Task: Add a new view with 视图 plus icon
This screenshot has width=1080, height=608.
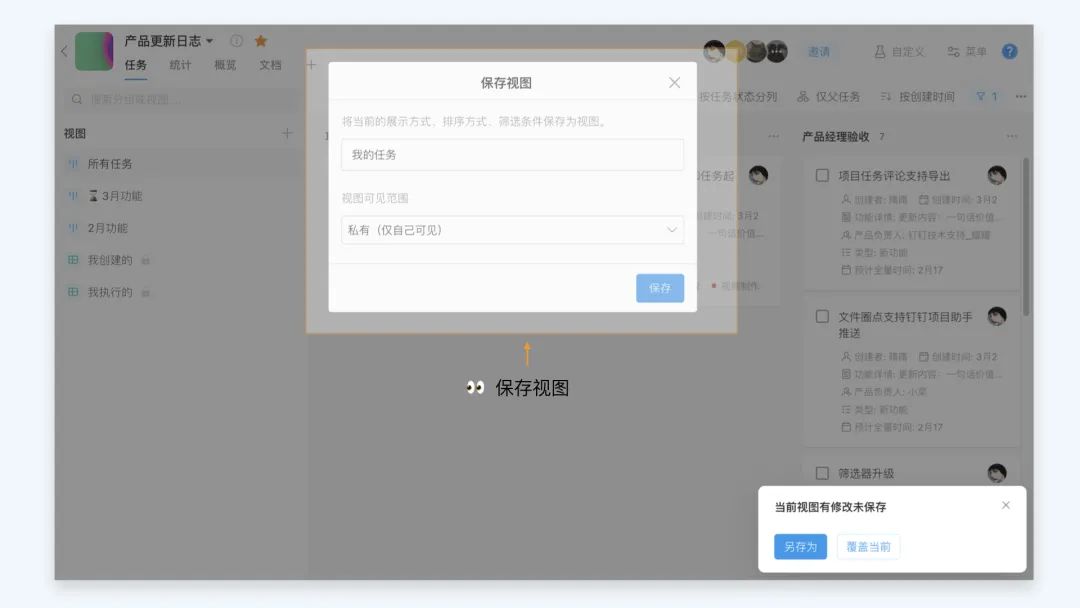Action: (x=287, y=134)
